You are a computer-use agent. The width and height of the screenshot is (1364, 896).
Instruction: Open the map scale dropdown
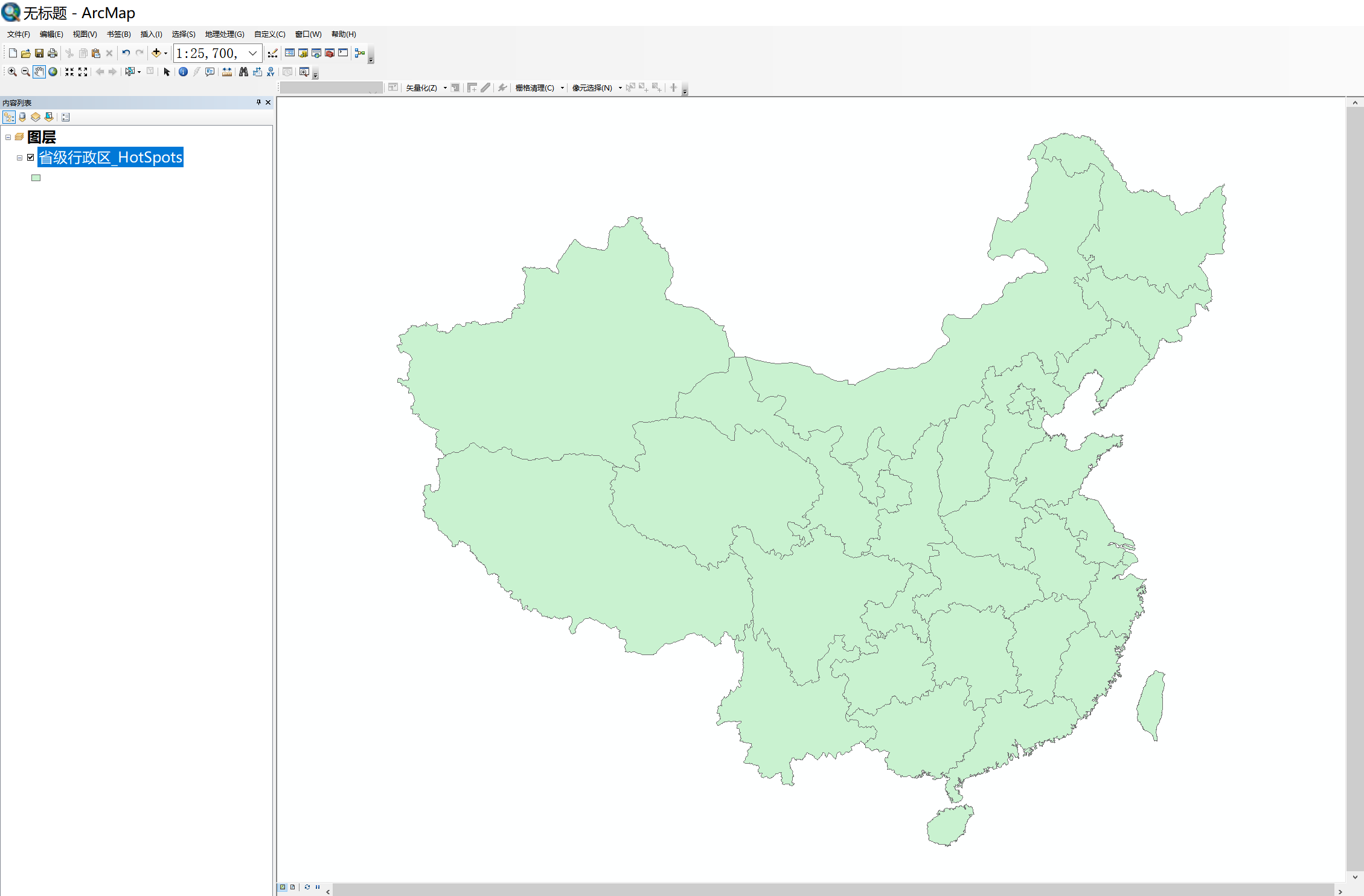253,53
